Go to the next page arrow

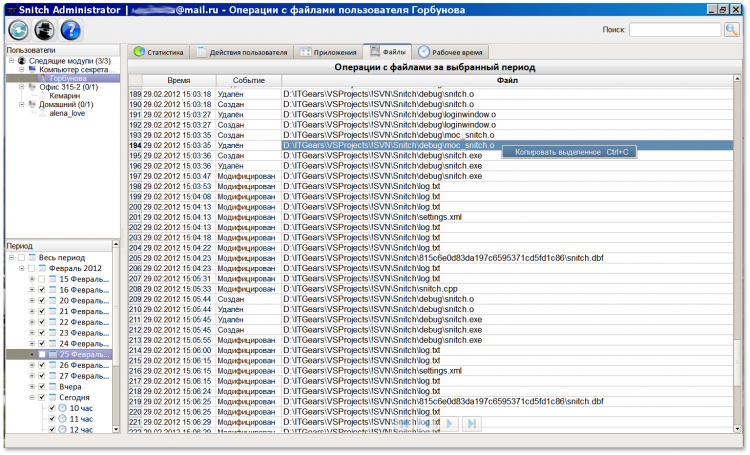(449, 423)
